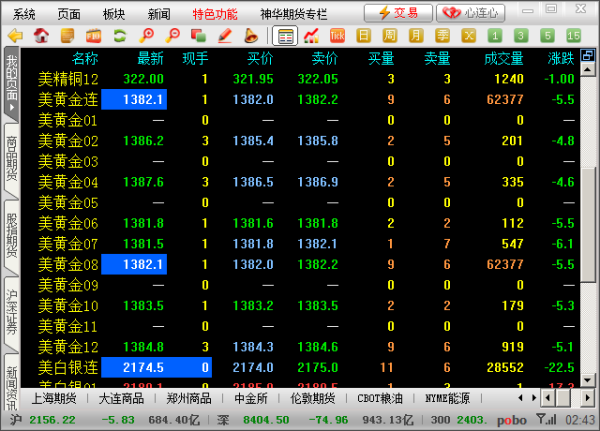The width and height of the screenshot is (600, 431).
Task: Open the 特色功能 menu
Action: point(215,14)
